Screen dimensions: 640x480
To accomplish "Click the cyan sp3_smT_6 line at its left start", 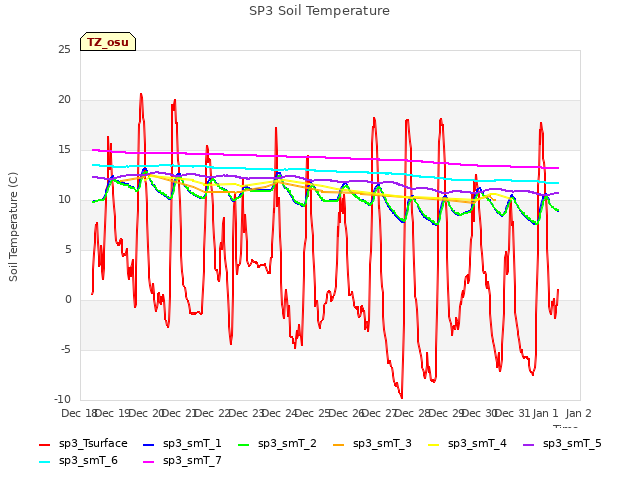I will pos(93,165).
